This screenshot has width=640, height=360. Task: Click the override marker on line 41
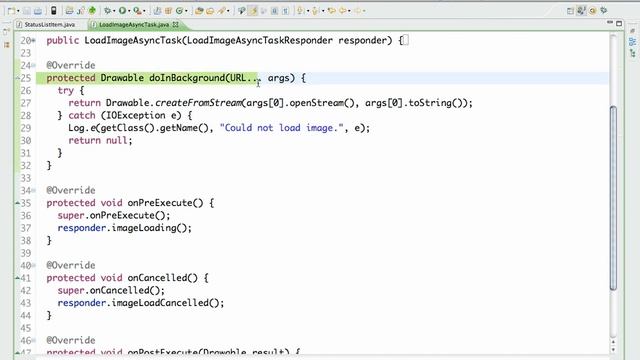coord(18,278)
